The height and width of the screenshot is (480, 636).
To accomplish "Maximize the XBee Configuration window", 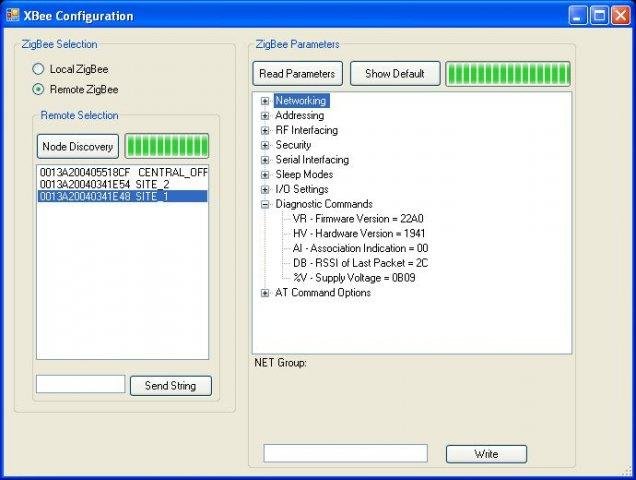I will [599, 15].
